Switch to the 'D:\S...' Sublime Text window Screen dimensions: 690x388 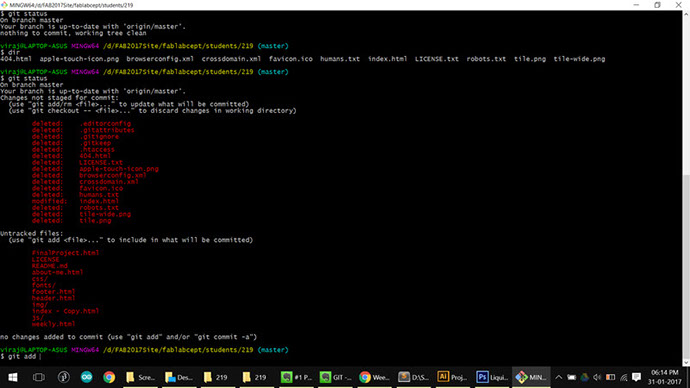(x=413, y=377)
